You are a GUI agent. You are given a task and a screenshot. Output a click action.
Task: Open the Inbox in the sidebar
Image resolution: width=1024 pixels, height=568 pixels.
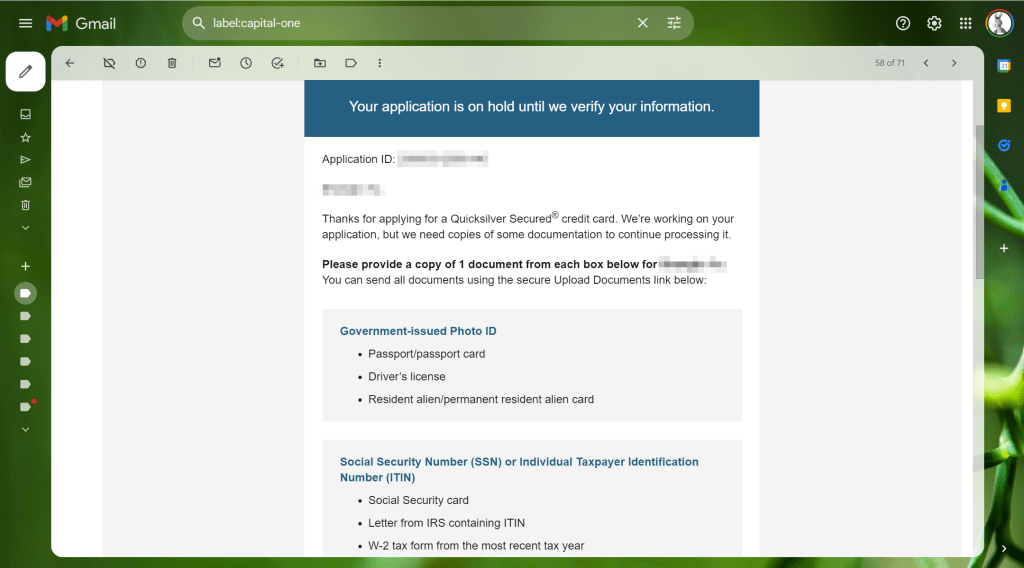(25, 114)
